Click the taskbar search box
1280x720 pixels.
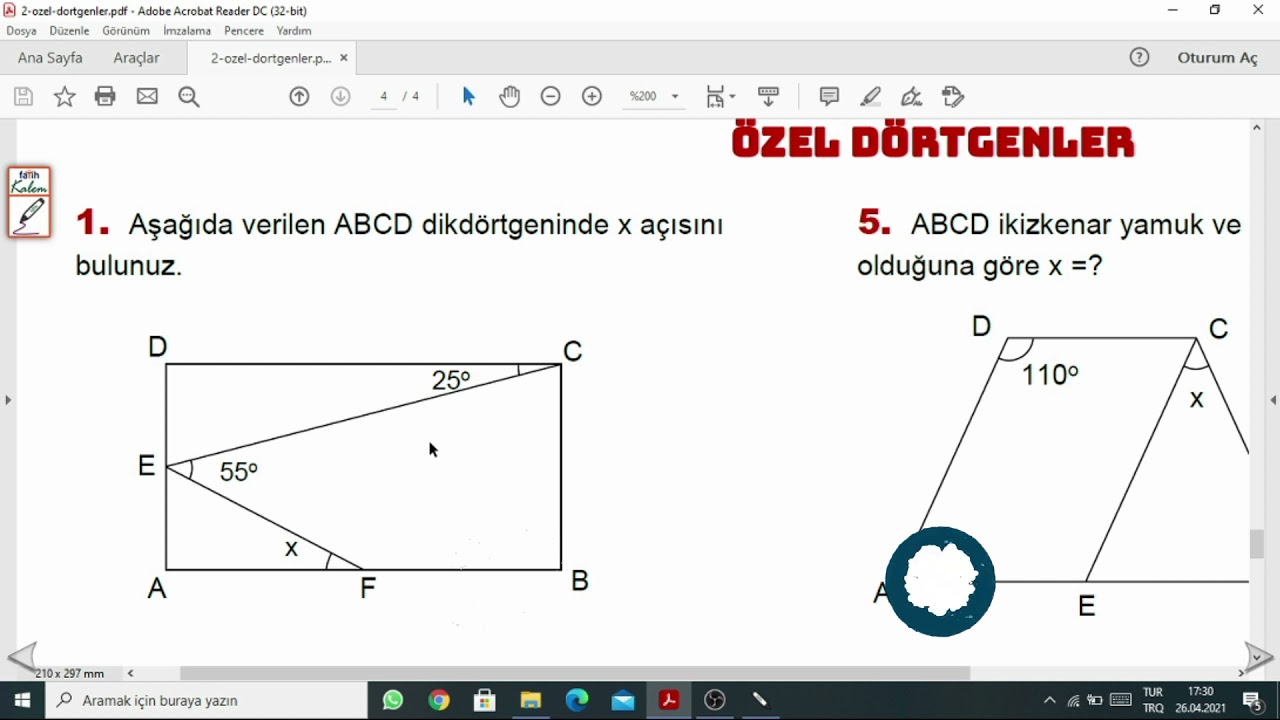pos(207,701)
